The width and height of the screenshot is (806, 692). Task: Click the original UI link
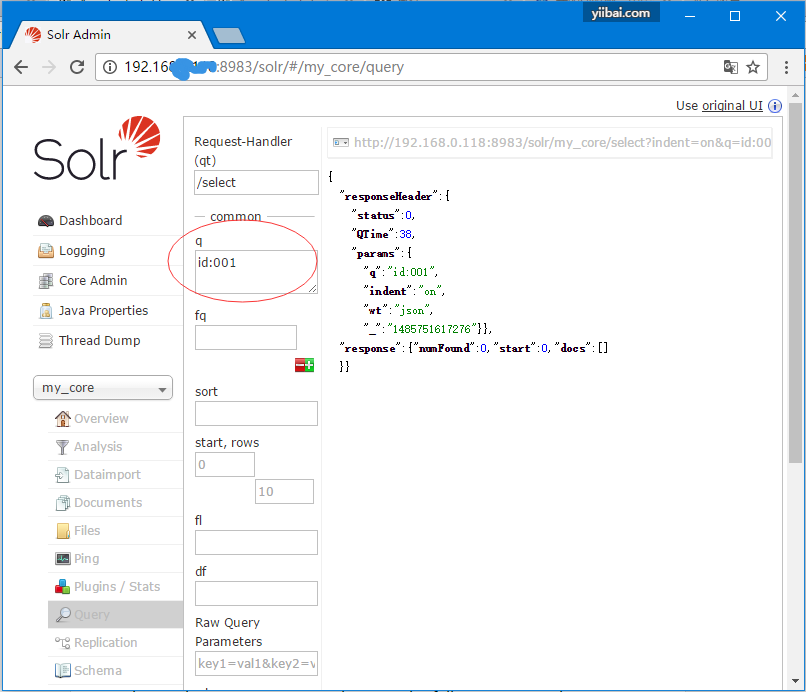[x=731, y=106]
